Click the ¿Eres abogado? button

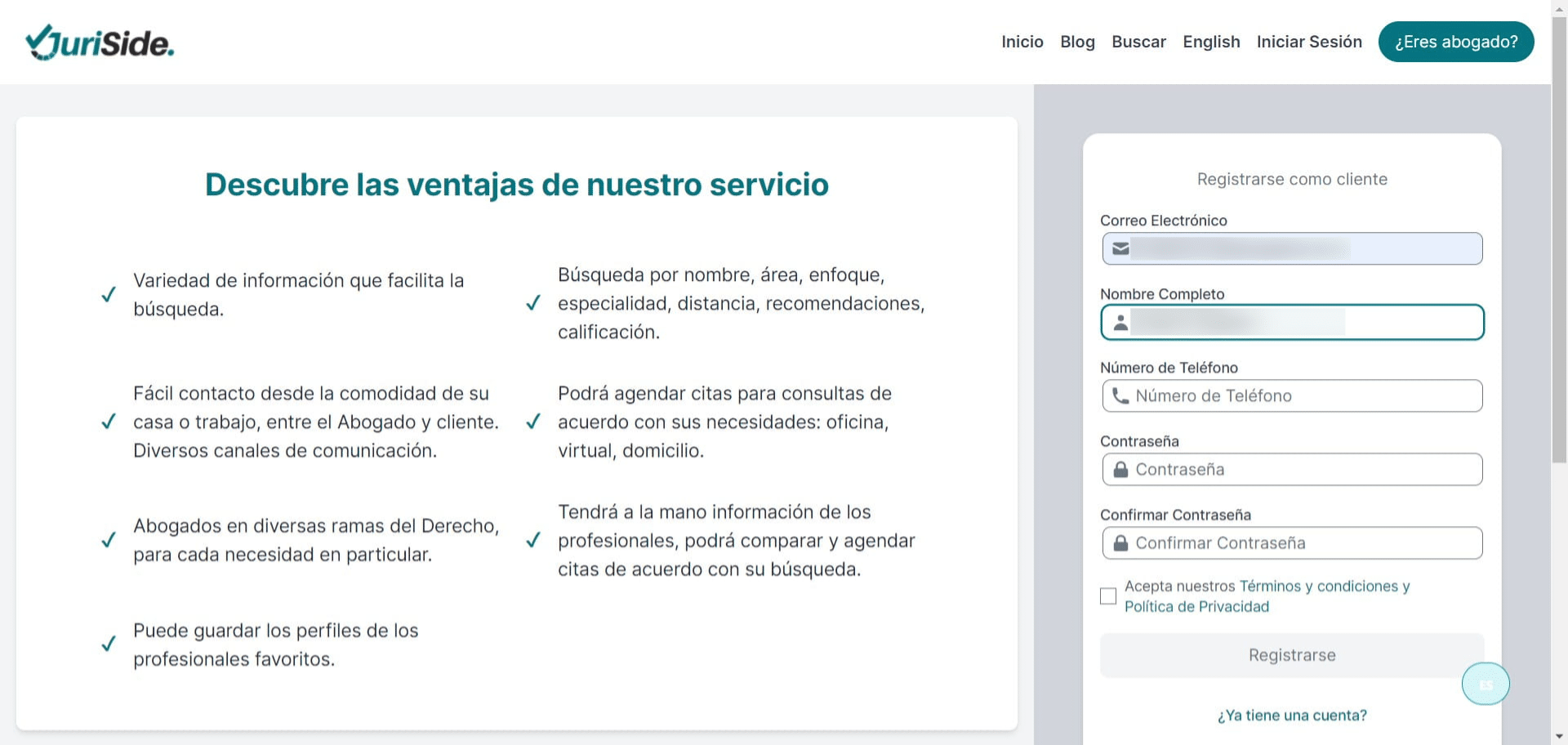(x=1456, y=42)
